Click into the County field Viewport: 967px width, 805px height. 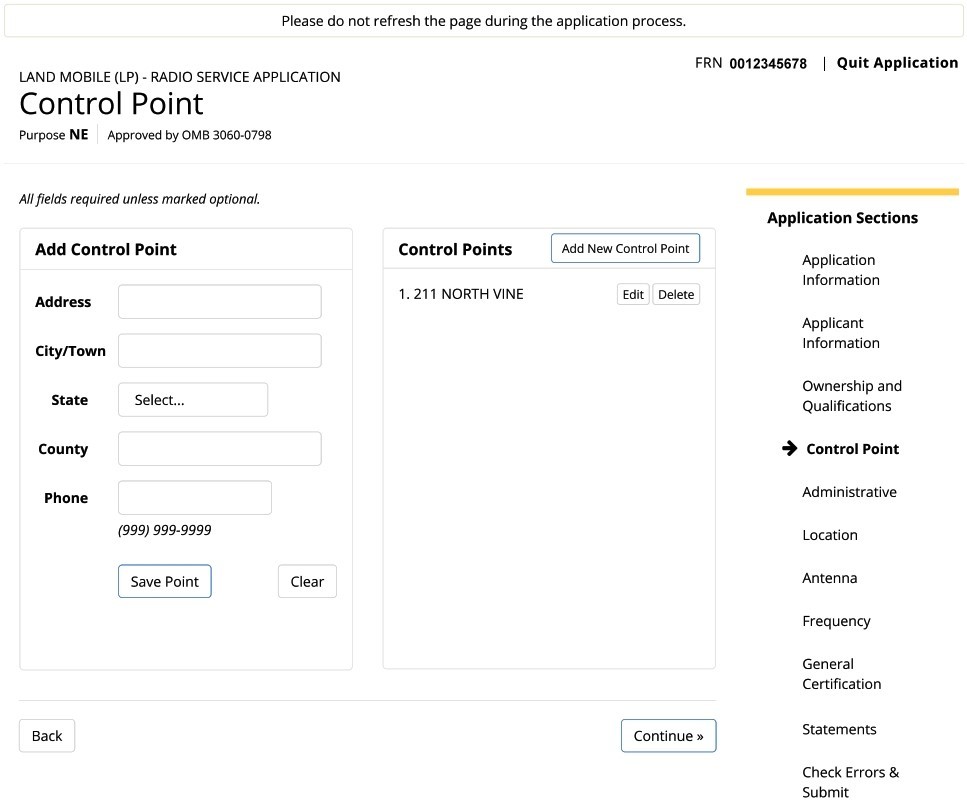pos(220,448)
